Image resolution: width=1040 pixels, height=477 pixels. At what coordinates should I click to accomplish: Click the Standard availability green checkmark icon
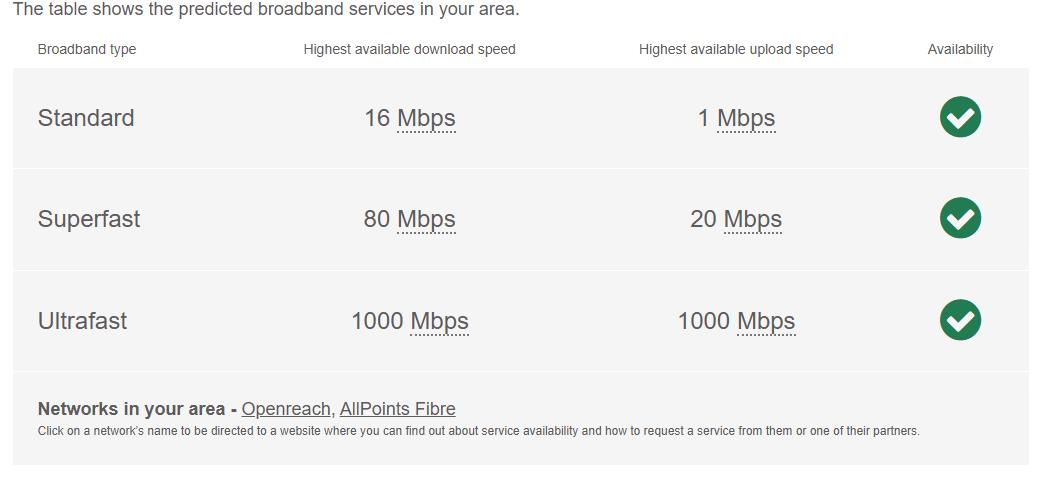point(960,117)
